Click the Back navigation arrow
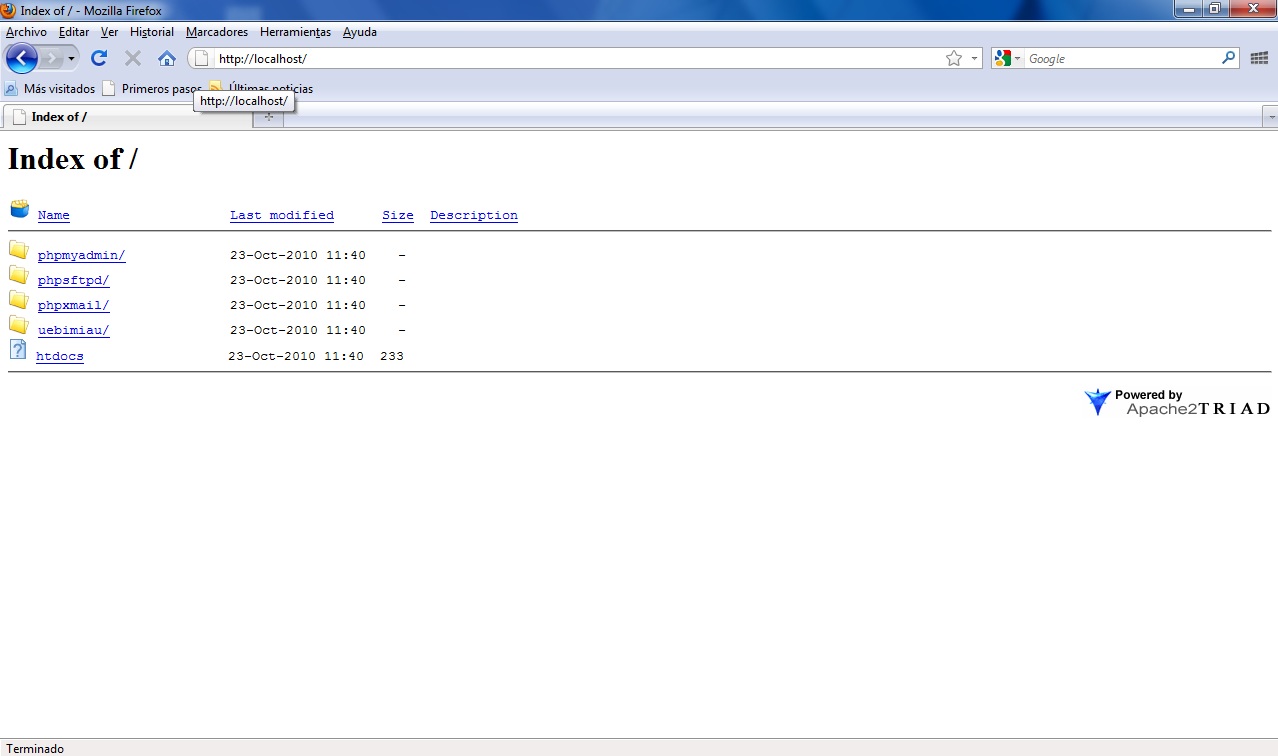The image size is (1278, 756). tap(21, 58)
